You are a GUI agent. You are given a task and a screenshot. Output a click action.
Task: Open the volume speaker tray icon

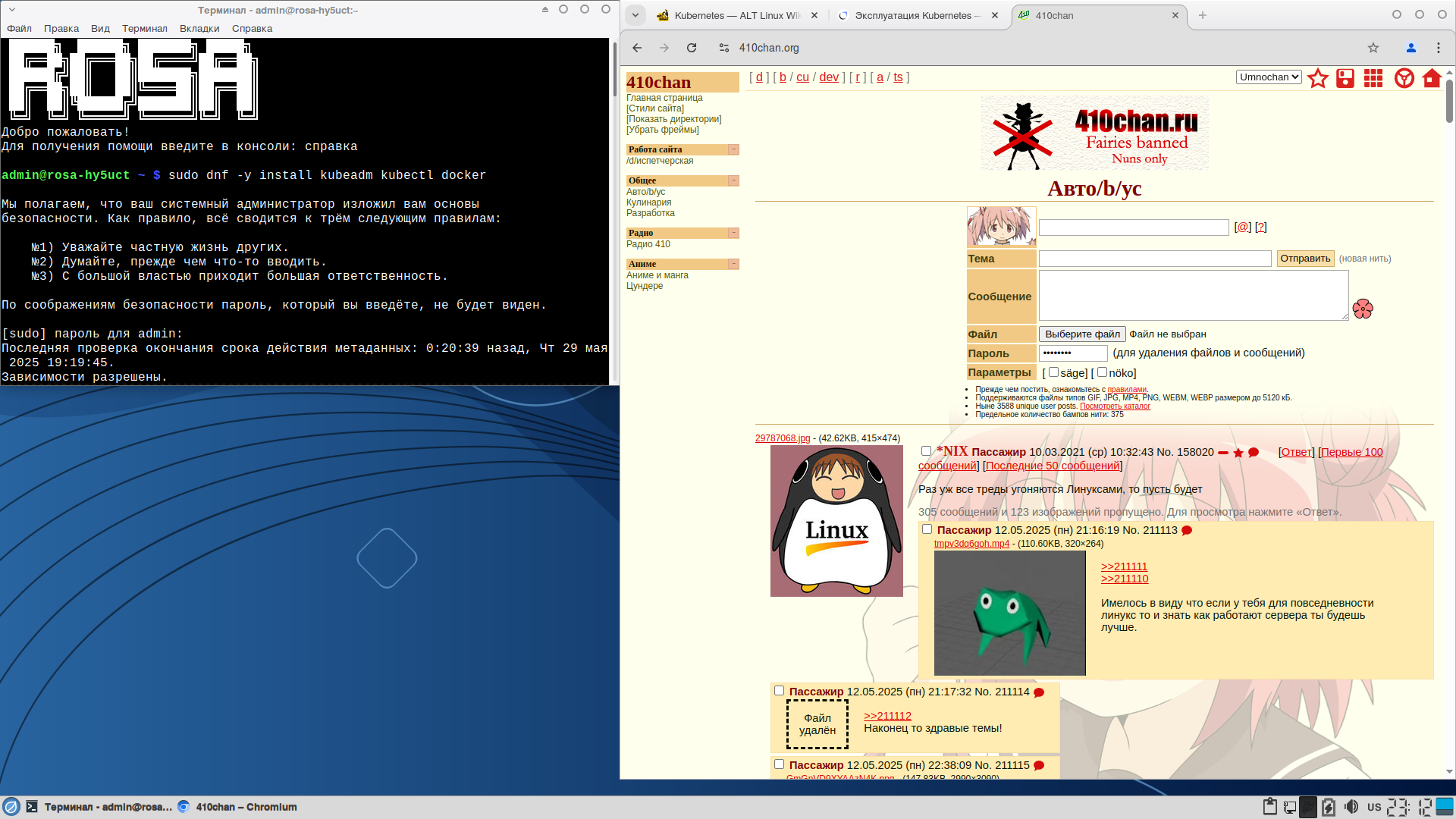pyautogui.click(x=1351, y=807)
